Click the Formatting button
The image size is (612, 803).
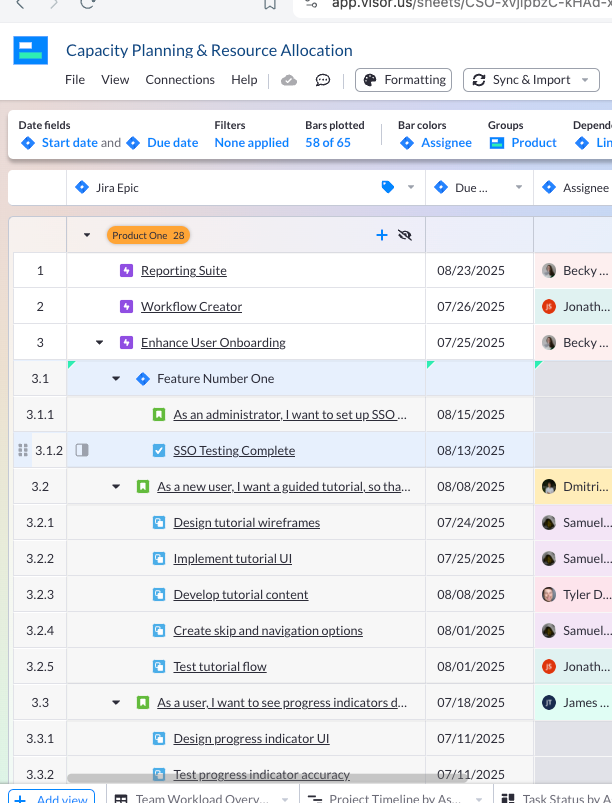404,80
